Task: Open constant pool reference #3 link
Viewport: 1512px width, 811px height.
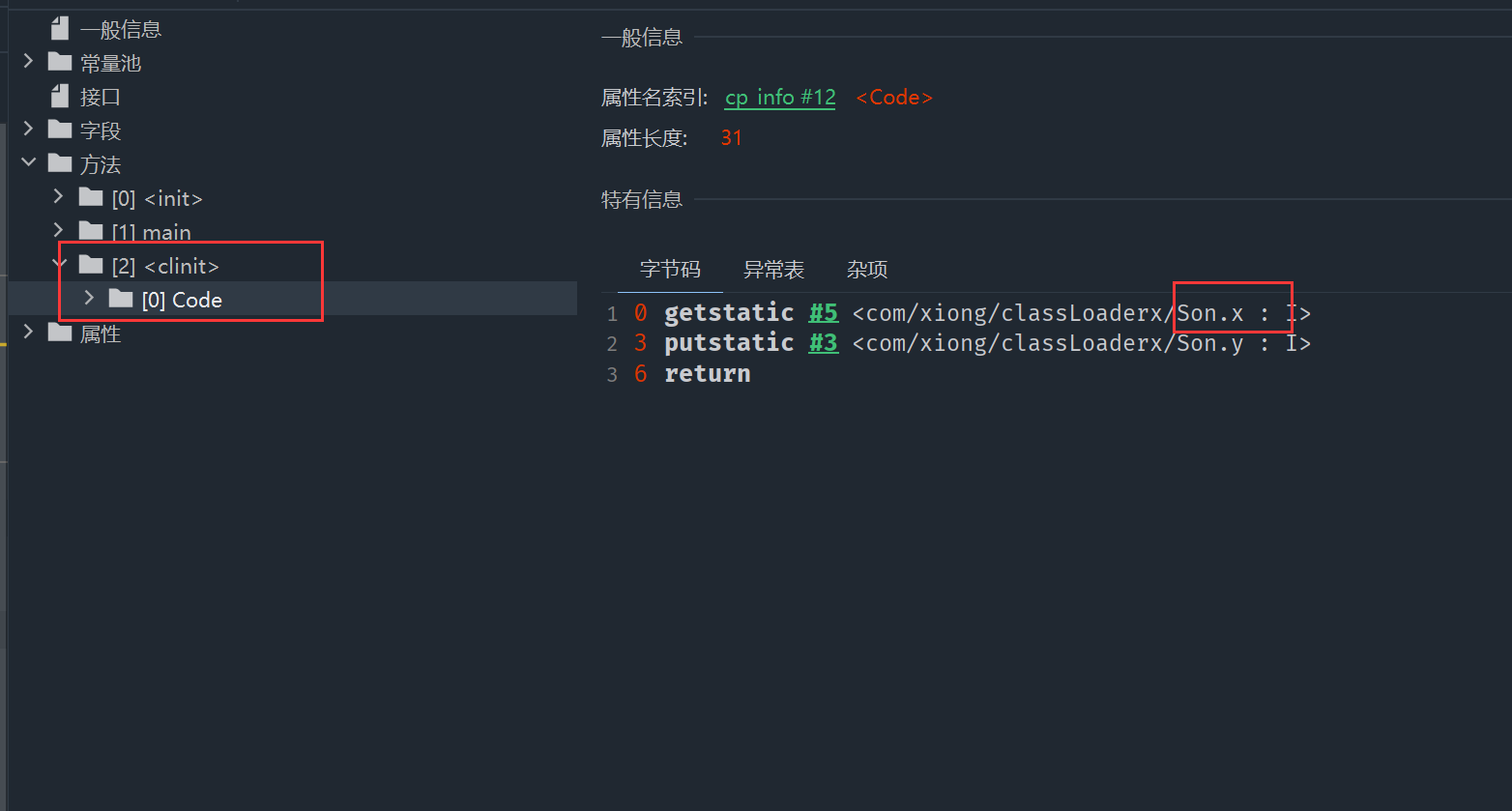Action: pyautogui.click(x=823, y=343)
